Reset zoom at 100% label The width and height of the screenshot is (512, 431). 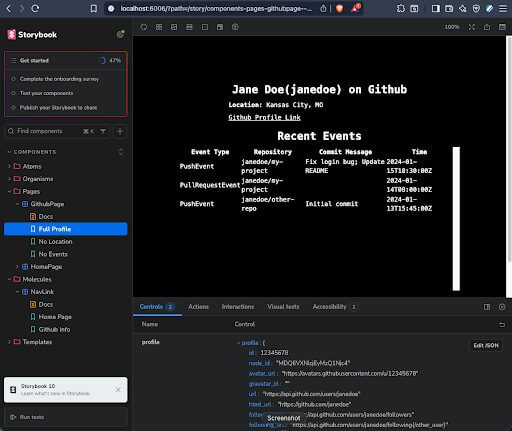452,27
